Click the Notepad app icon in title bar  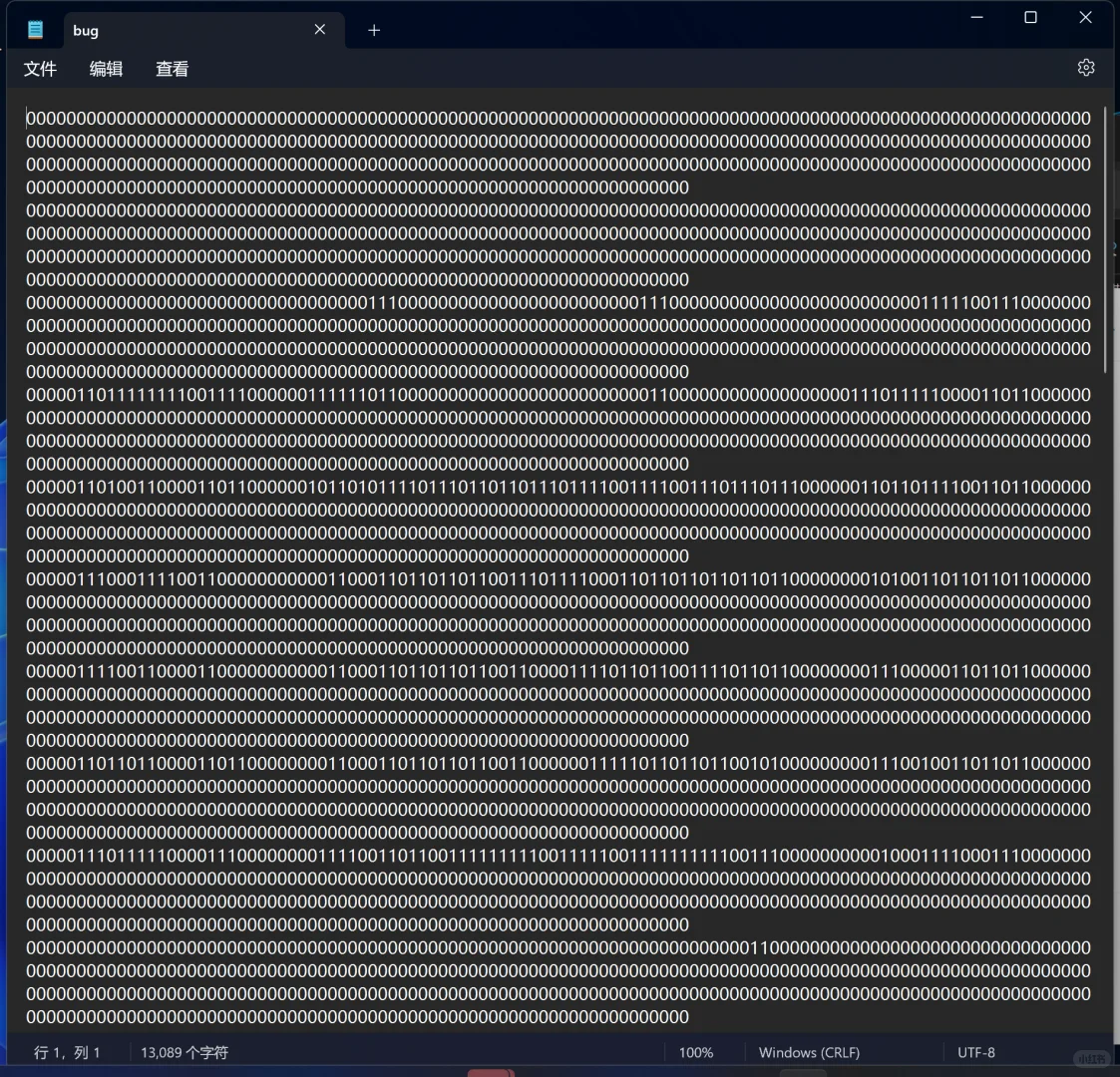coord(35,30)
